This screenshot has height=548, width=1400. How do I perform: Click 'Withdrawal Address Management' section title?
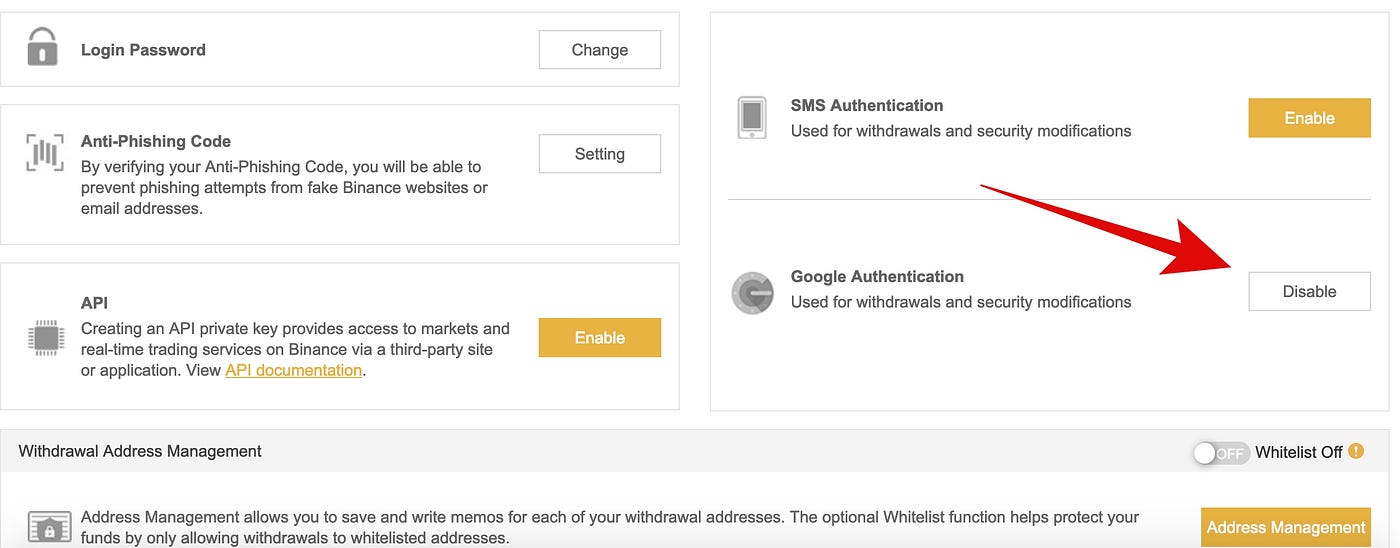coord(140,451)
